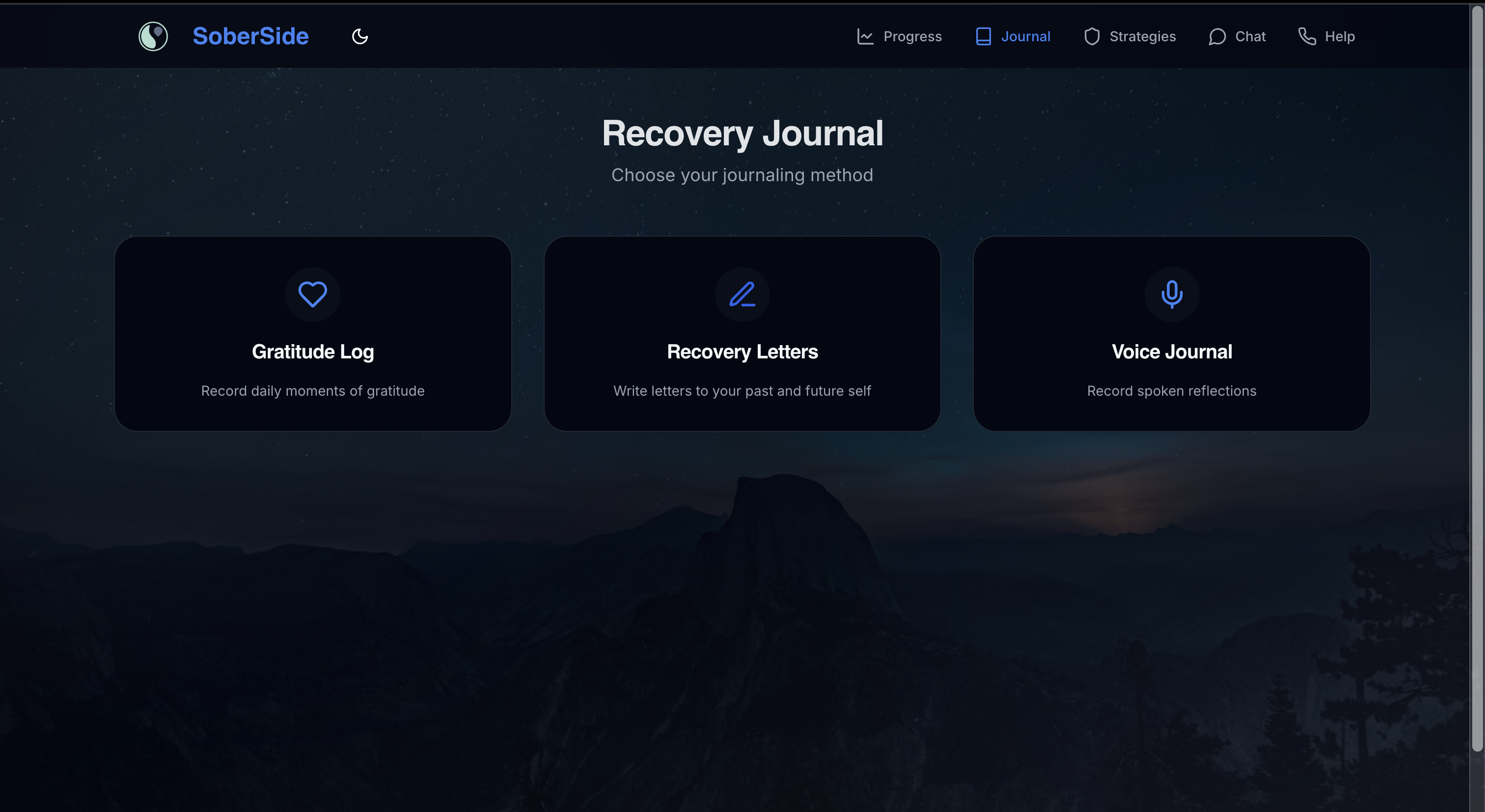Image resolution: width=1485 pixels, height=812 pixels.
Task: Click the microphone icon on Voice Journal
Action: pyautogui.click(x=1171, y=294)
